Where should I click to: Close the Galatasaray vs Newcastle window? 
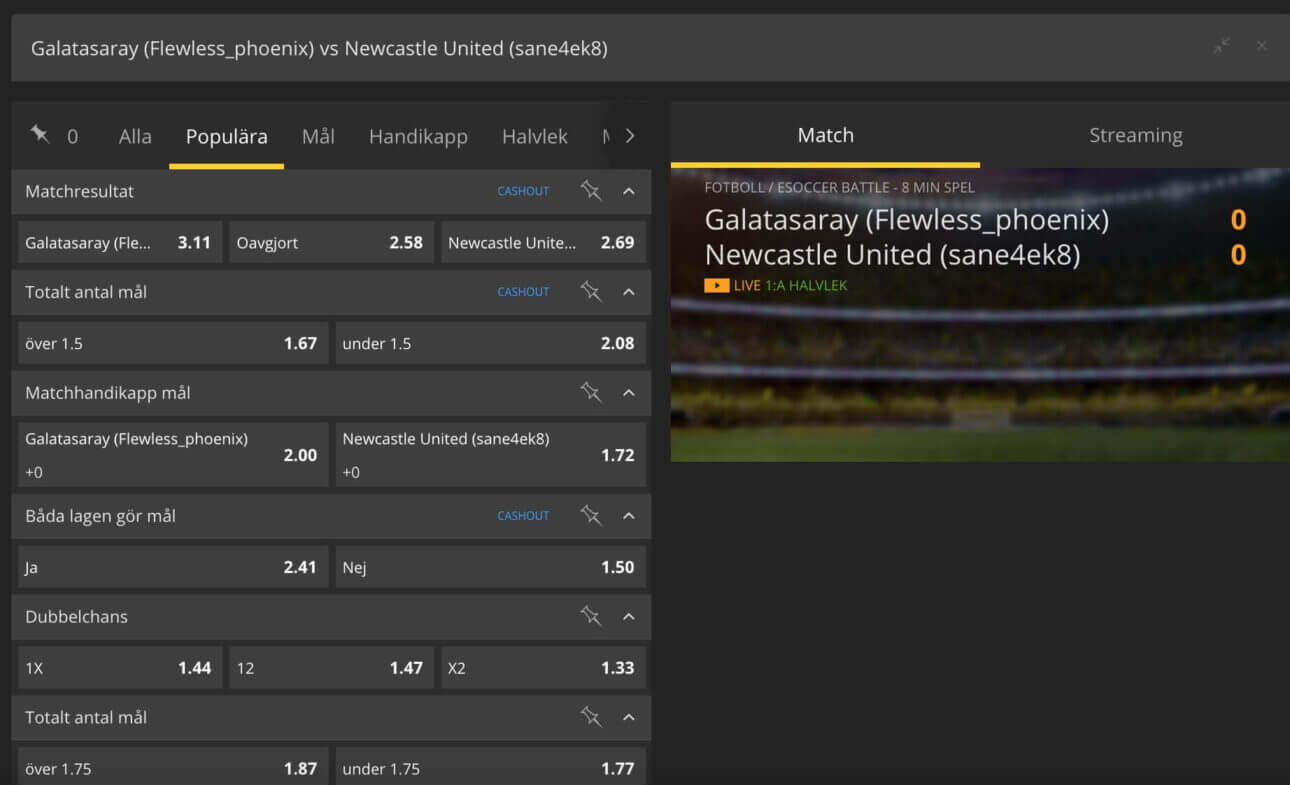pyautogui.click(x=1262, y=46)
